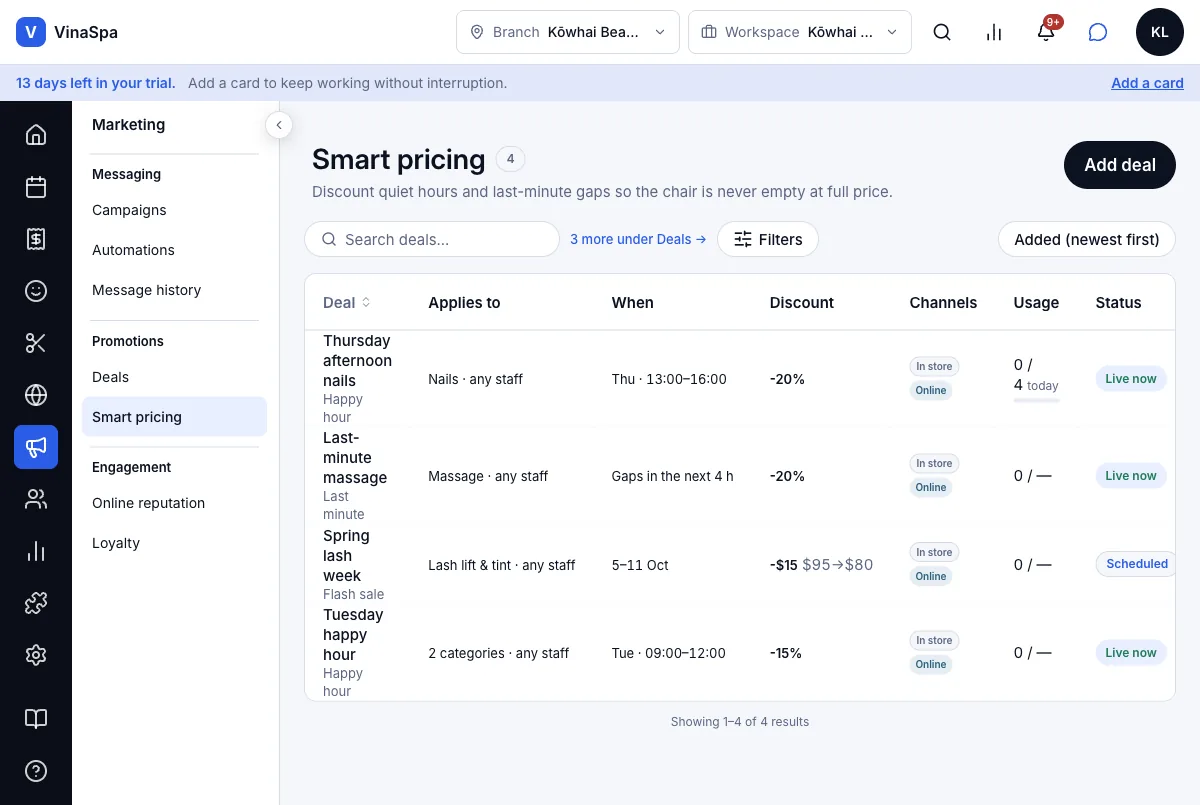Click Live now badge for Last-minute massage
Viewport: 1200px width, 805px height.
(1131, 476)
